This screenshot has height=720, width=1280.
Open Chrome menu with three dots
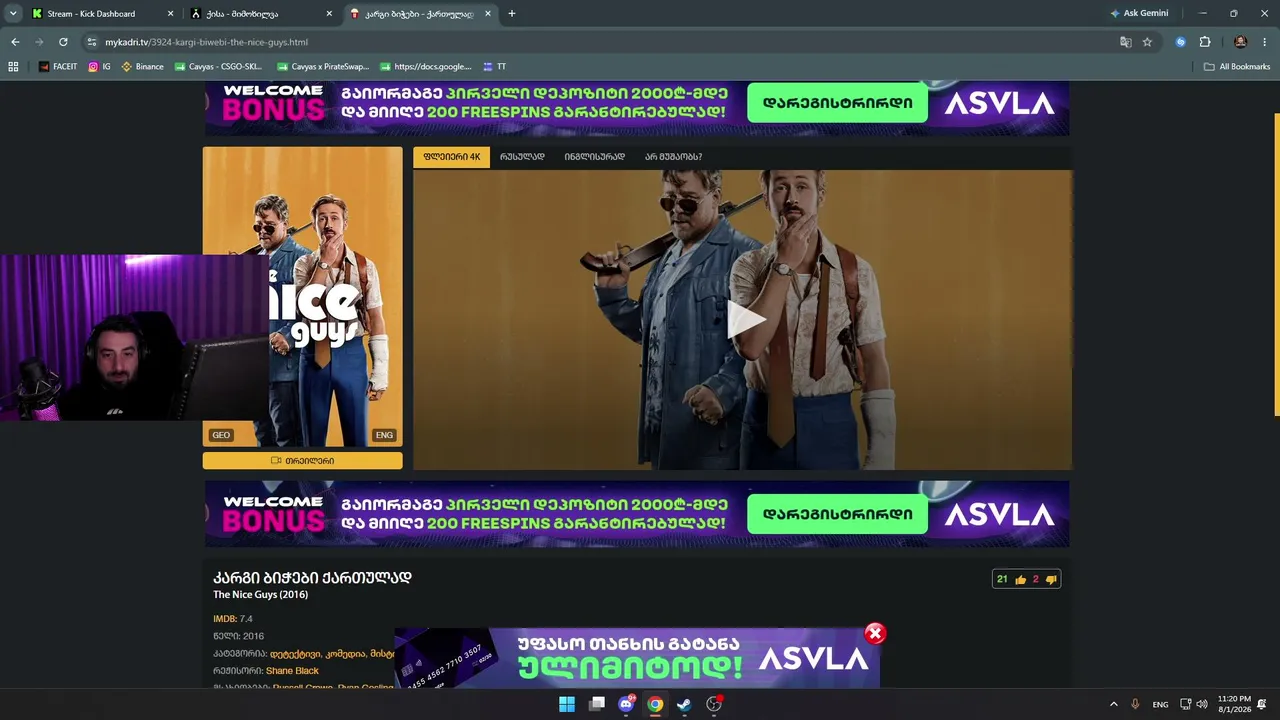pyautogui.click(x=1265, y=42)
